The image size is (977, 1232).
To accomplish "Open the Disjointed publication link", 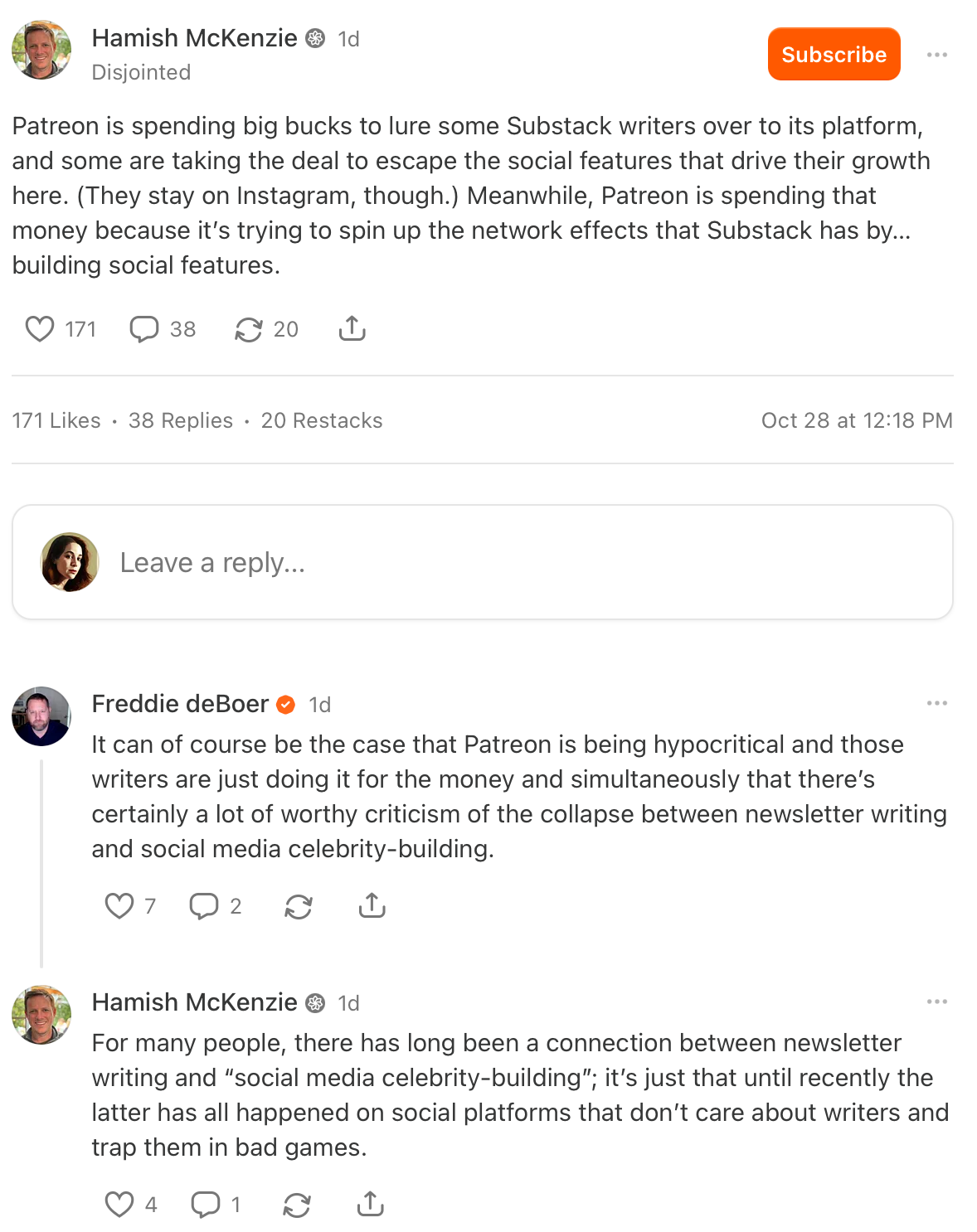I will click(x=141, y=73).
